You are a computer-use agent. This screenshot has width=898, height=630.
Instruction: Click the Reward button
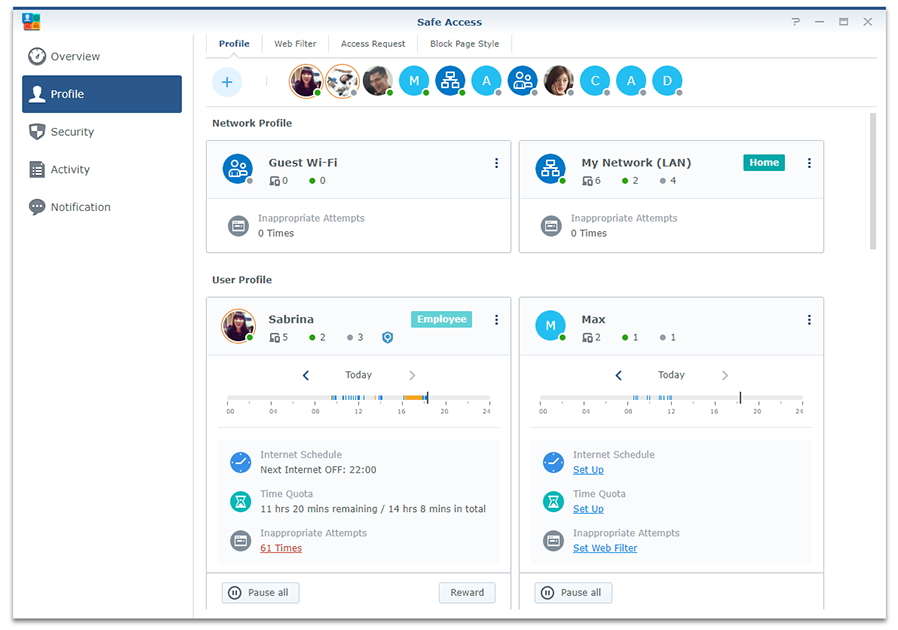(x=467, y=593)
